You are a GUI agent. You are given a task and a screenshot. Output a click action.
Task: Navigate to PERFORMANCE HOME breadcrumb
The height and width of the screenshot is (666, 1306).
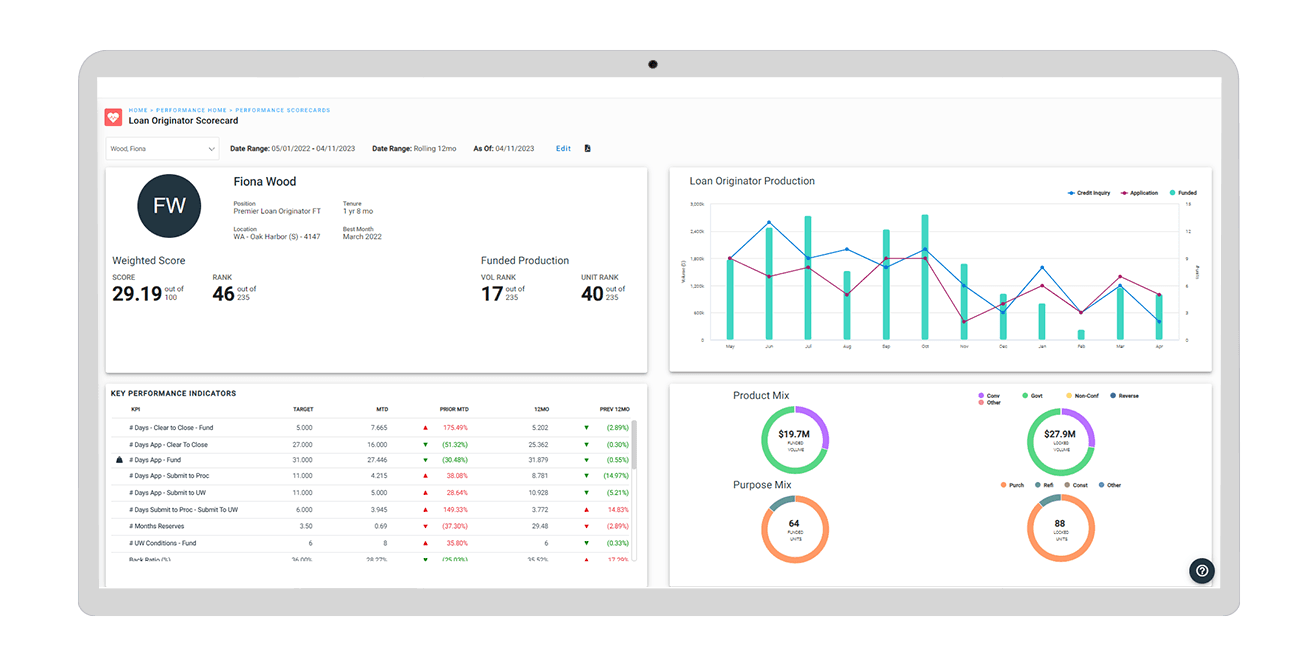191,110
